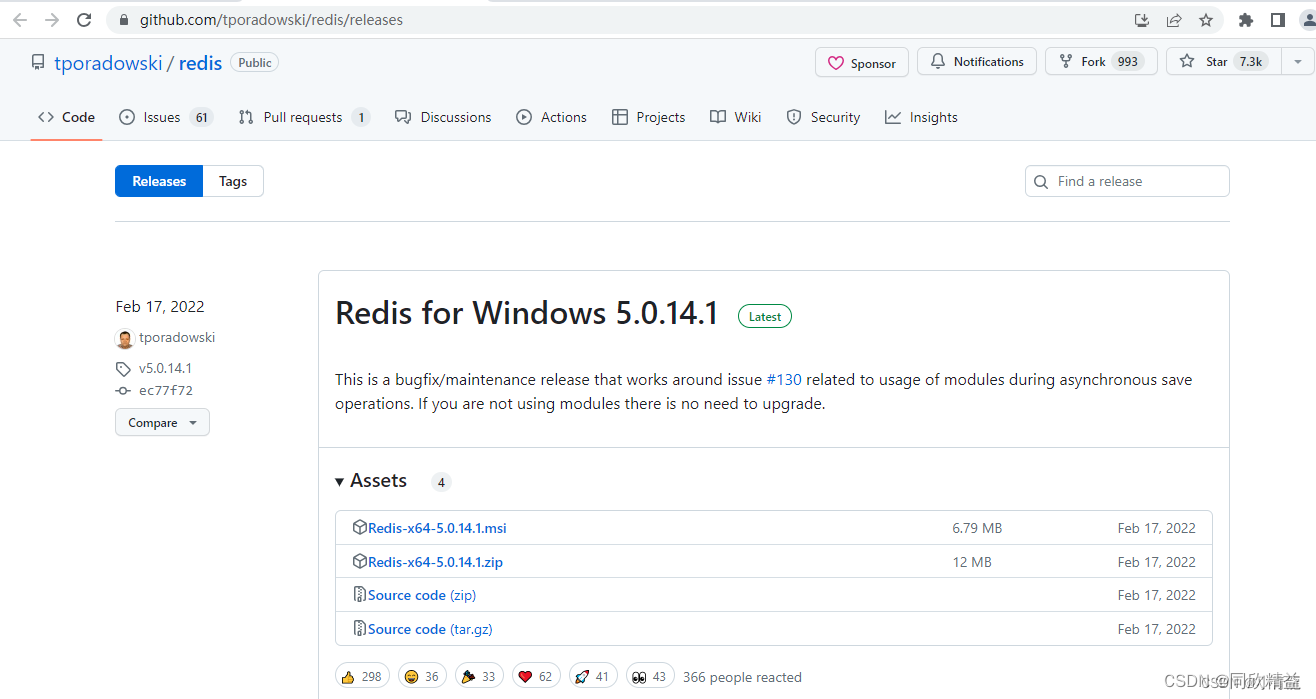The image size is (1316, 699).
Task: Switch to the Tags view
Action: (233, 181)
